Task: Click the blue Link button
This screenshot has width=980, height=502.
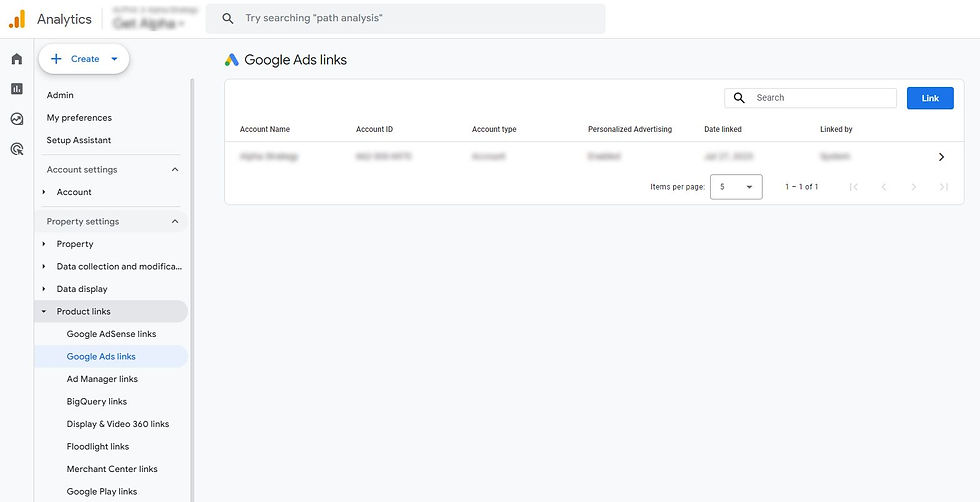Action: click(930, 98)
